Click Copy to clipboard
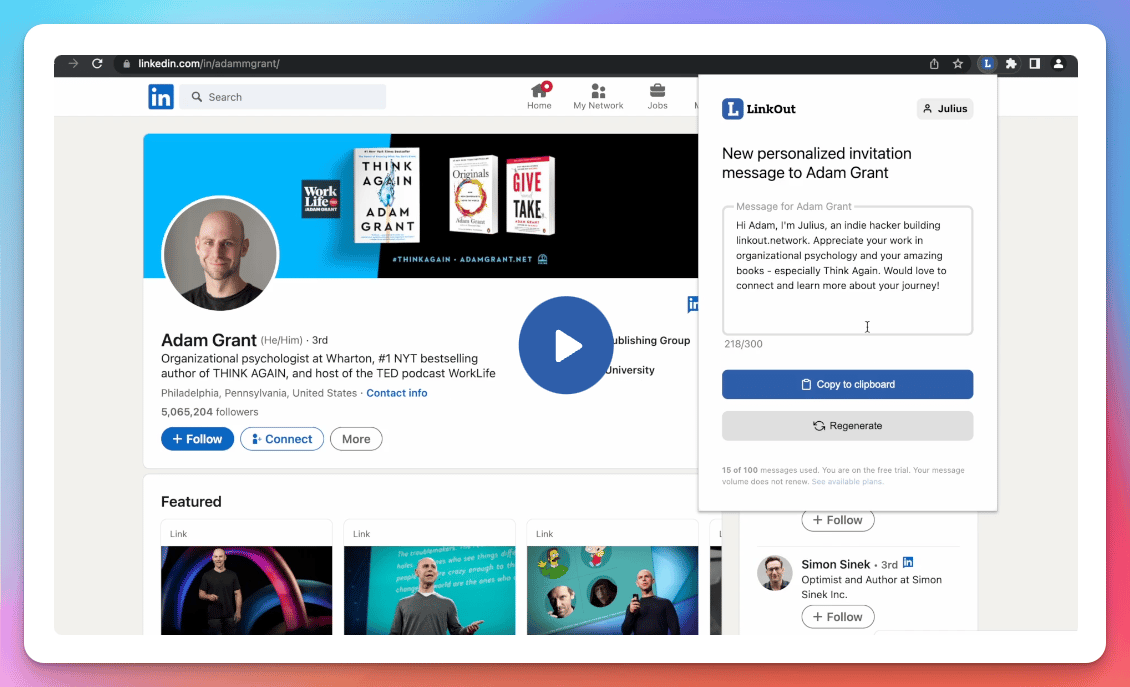This screenshot has height=687, width=1130. pos(848,384)
